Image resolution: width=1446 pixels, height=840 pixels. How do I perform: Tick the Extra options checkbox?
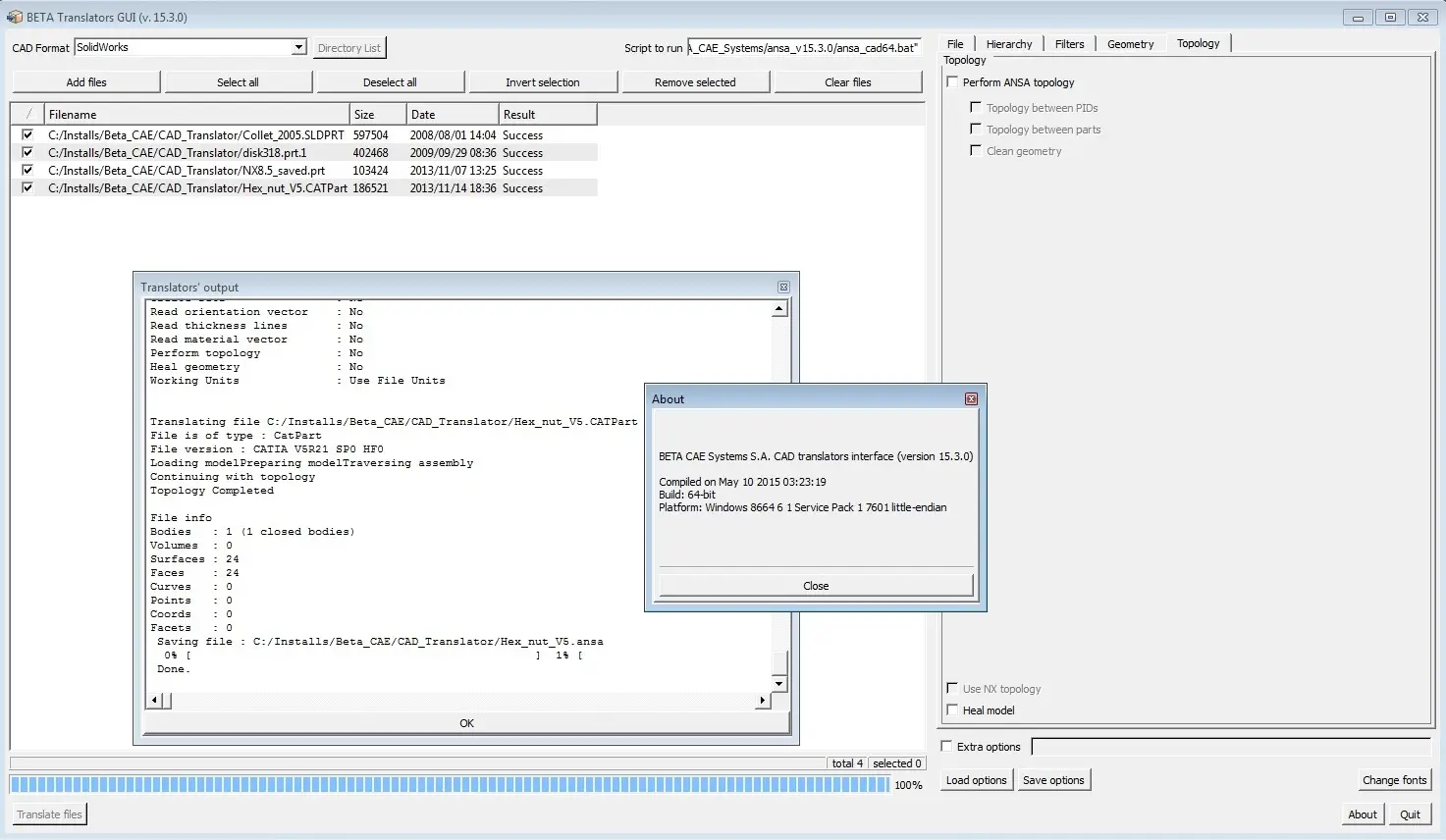click(947, 747)
